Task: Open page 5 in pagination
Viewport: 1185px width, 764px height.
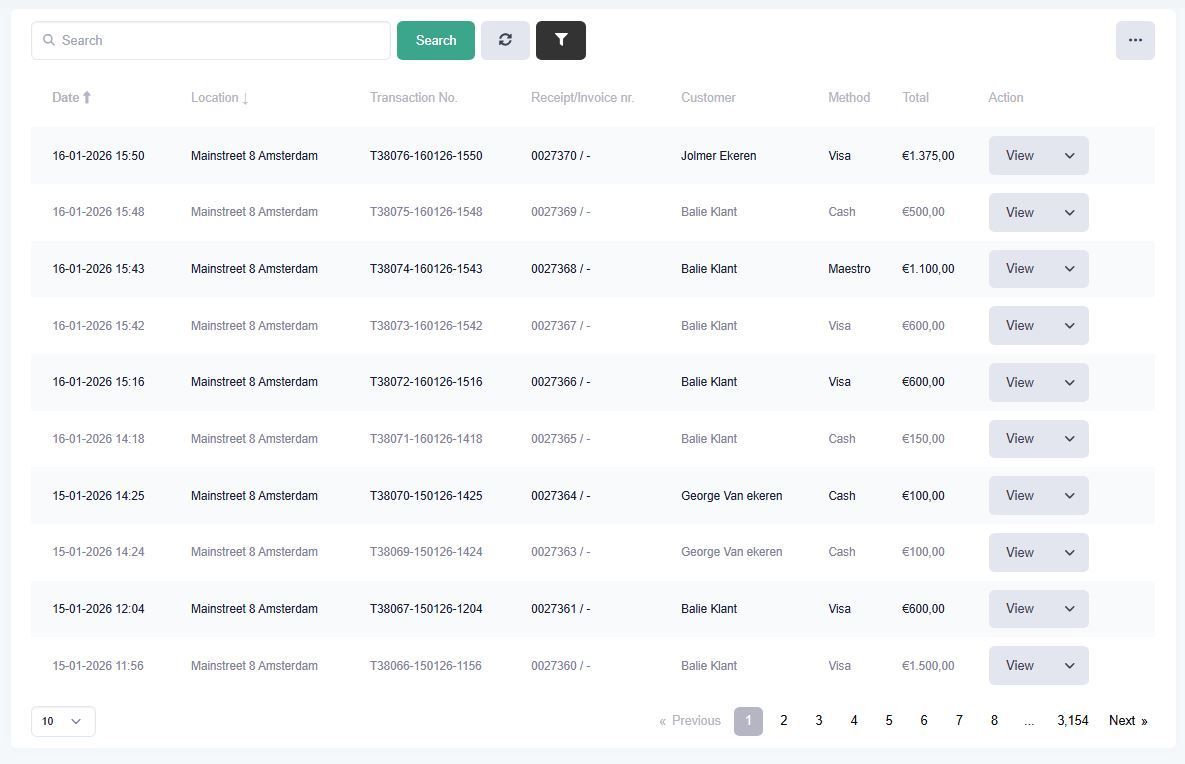Action: coord(889,721)
